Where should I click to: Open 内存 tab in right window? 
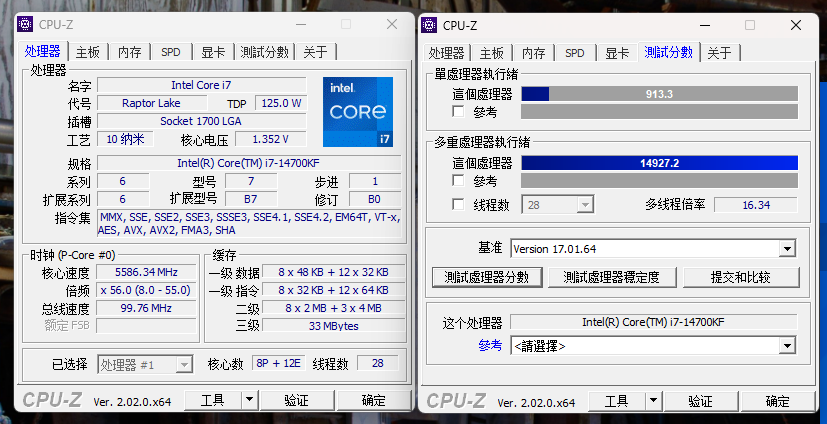[x=534, y=53]
